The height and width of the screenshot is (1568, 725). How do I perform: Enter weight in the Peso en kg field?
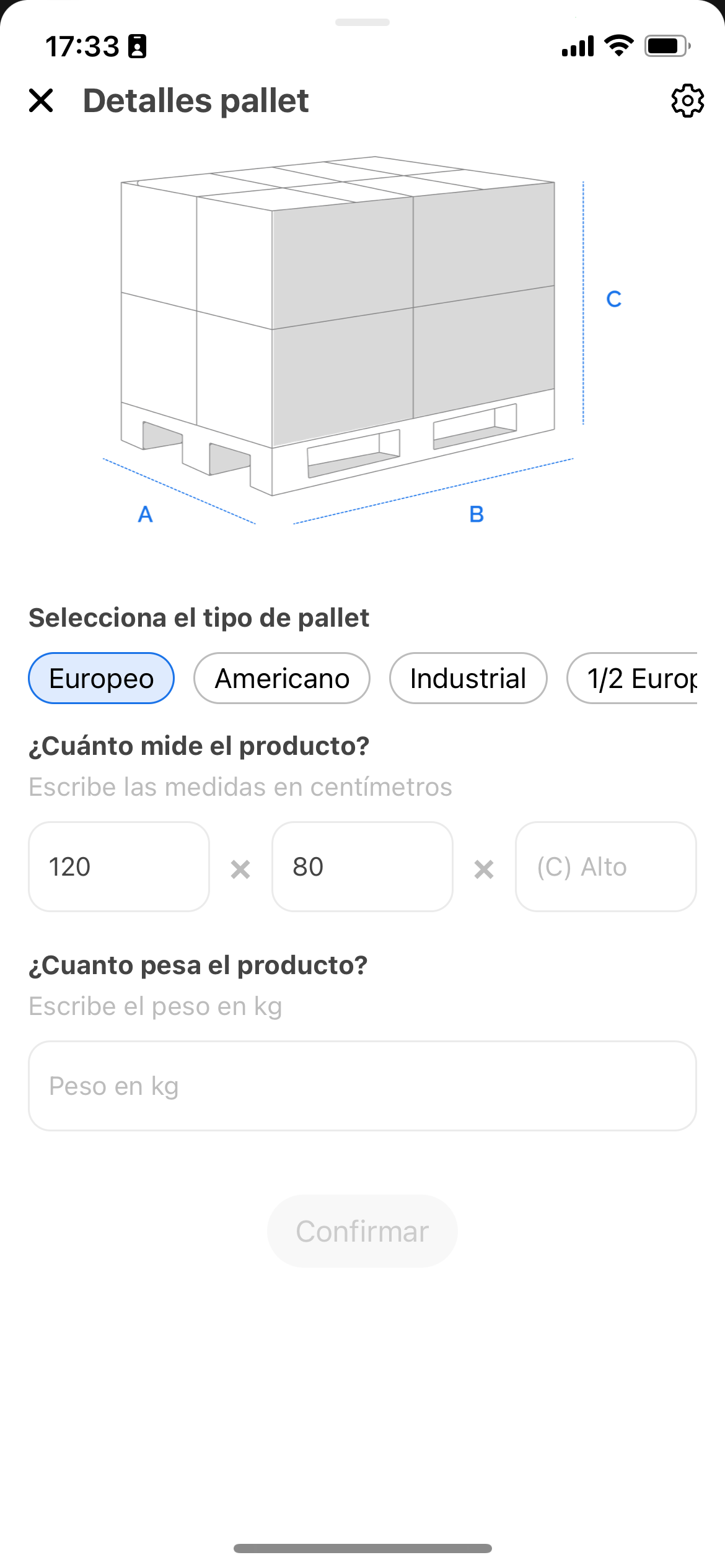(x=362, y=1086)
